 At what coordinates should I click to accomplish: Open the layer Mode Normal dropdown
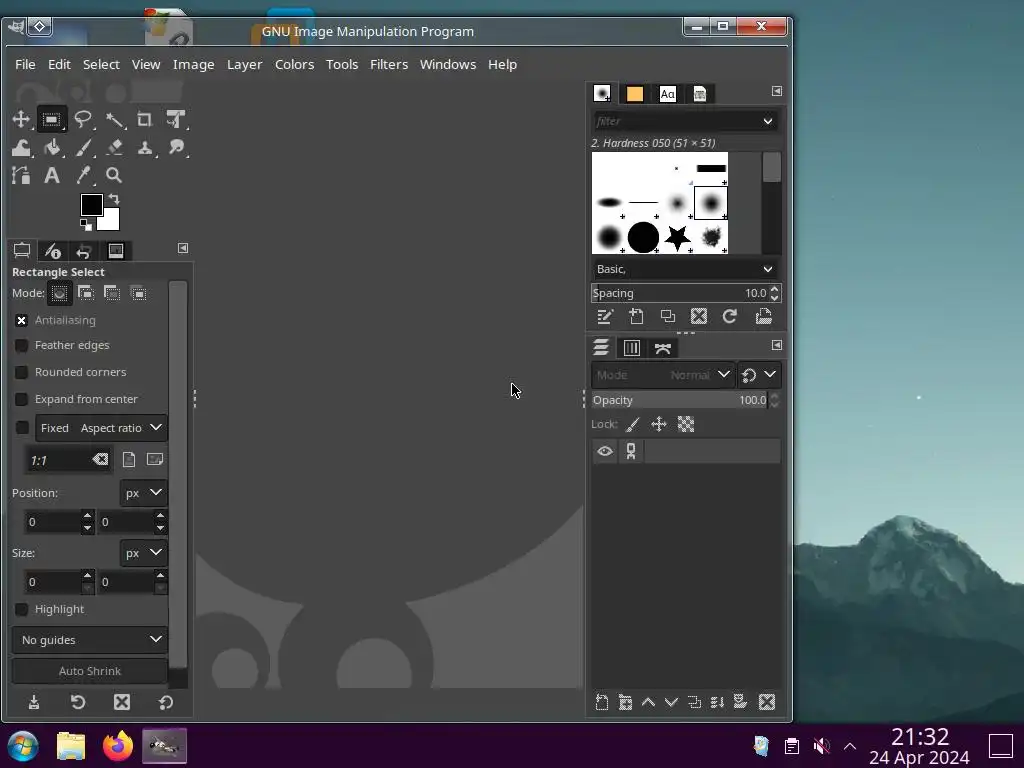coord(663,375)
